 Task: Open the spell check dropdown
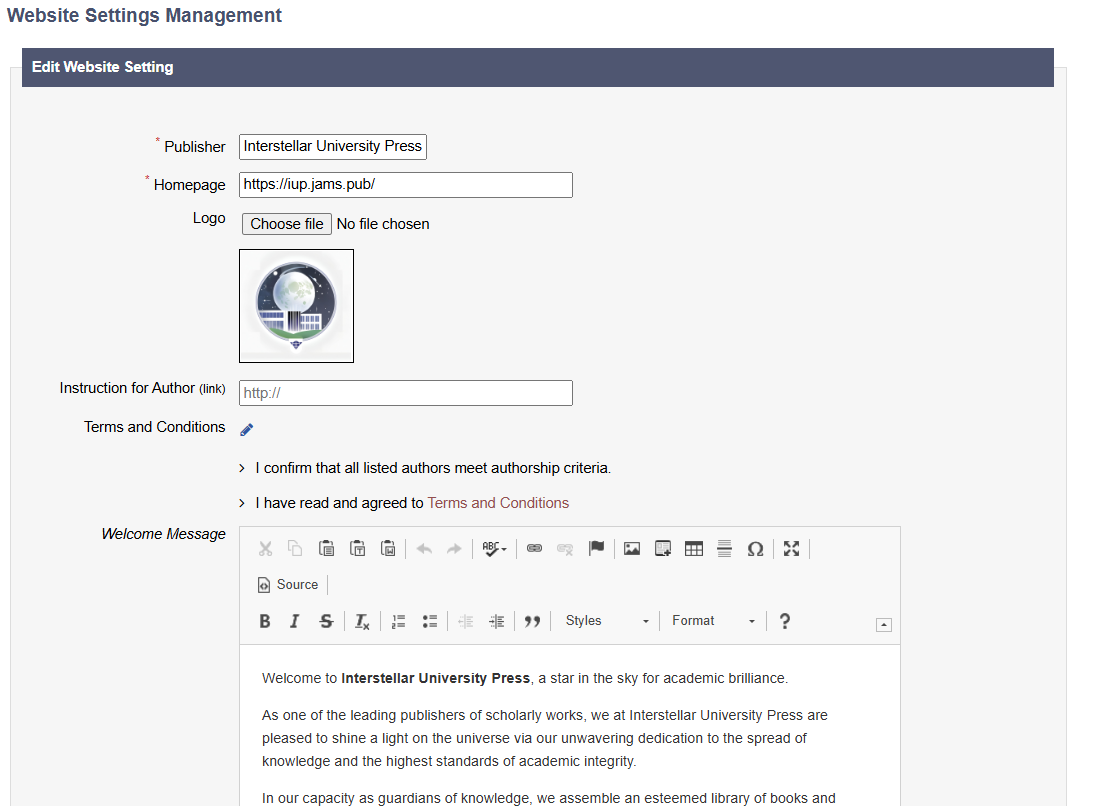coord(494,548)
